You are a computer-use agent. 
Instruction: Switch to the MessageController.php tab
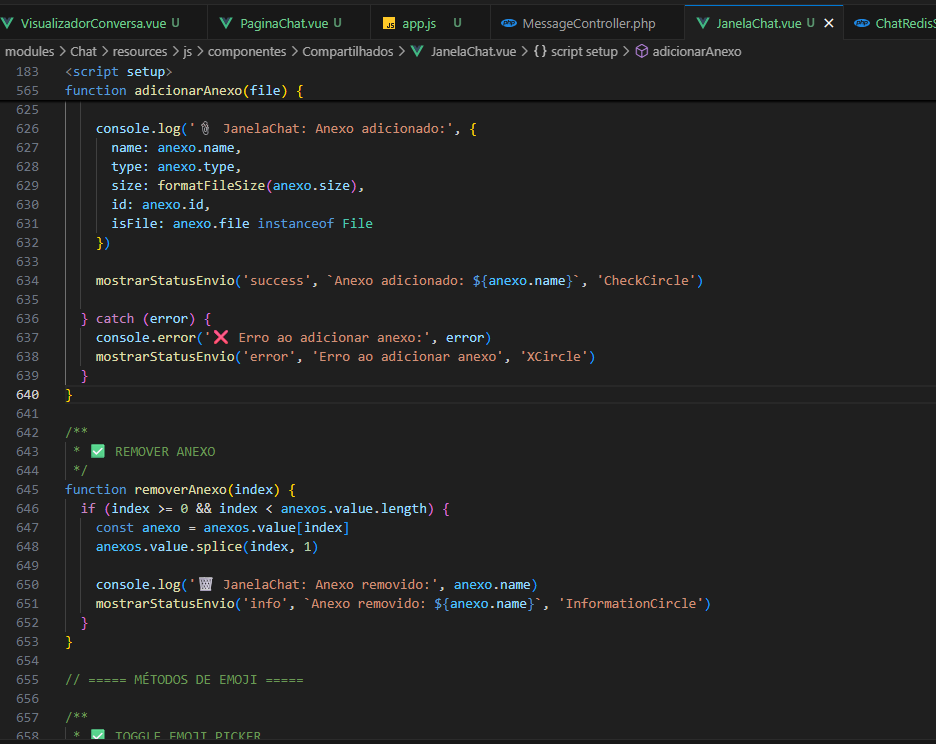tap(588, 23)
